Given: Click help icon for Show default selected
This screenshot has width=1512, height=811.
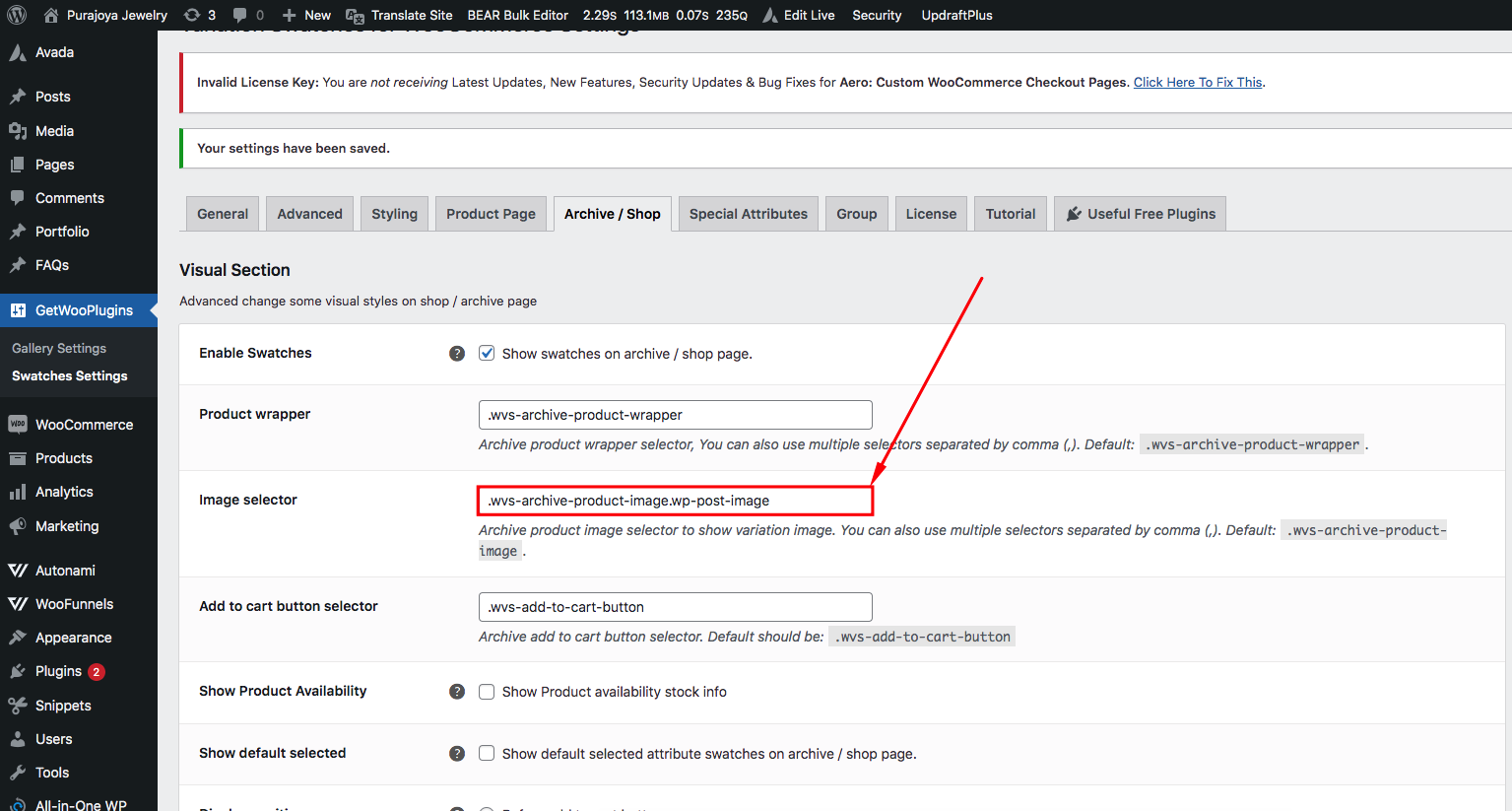Looking at the screenshot, I should [x=457, y=753].
